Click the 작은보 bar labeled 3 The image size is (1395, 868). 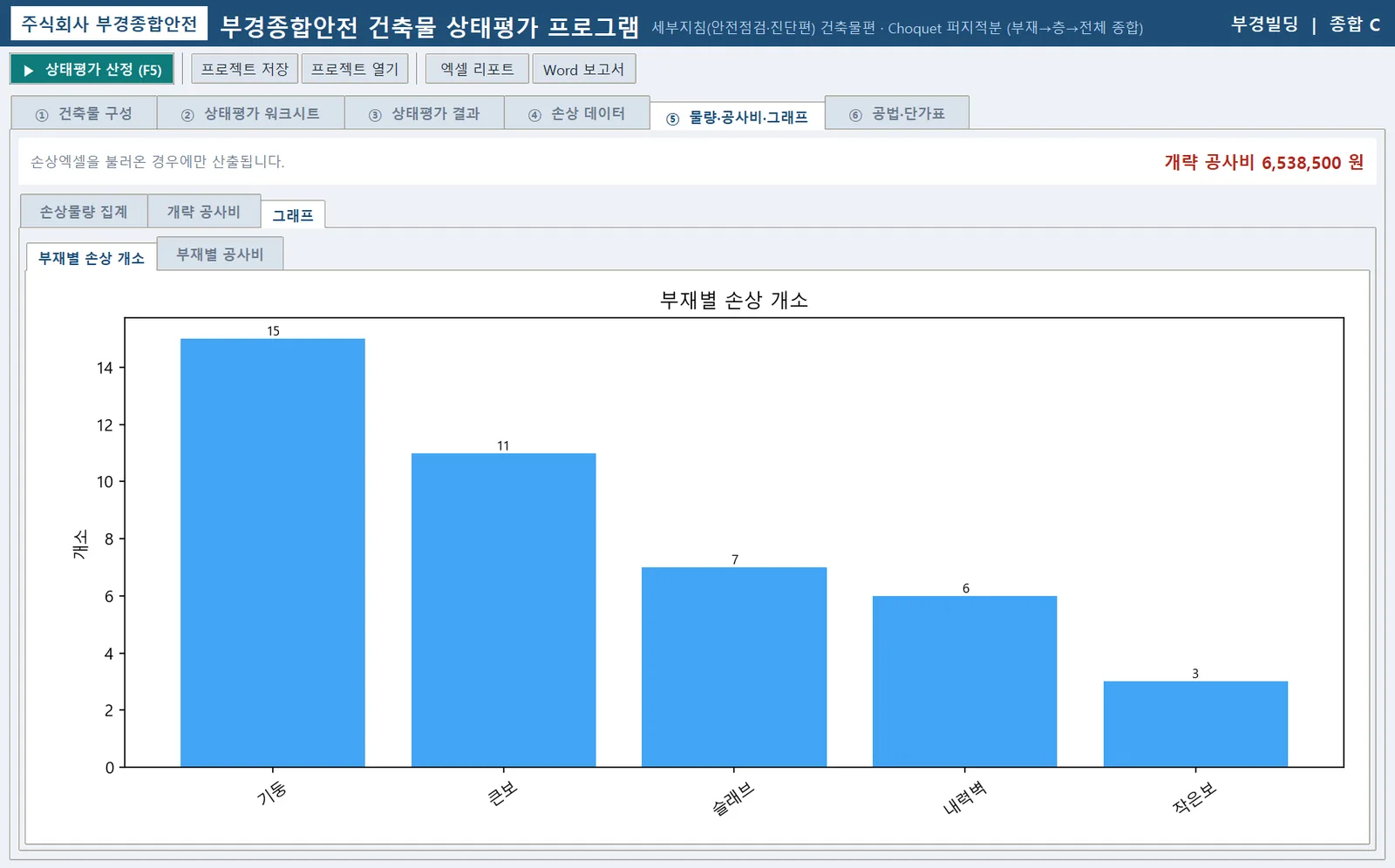[1195, 724]
